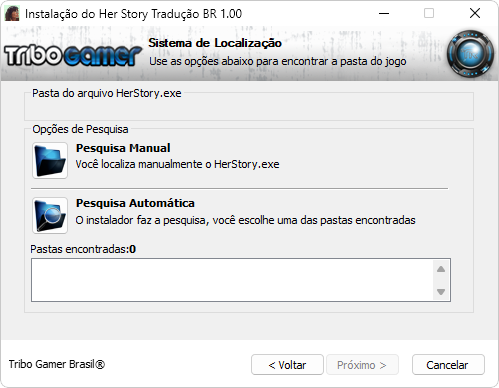This screenshot has width=499, height=388.
Task: Open the installer title bar portrait icon
Action: coord(12,14)
